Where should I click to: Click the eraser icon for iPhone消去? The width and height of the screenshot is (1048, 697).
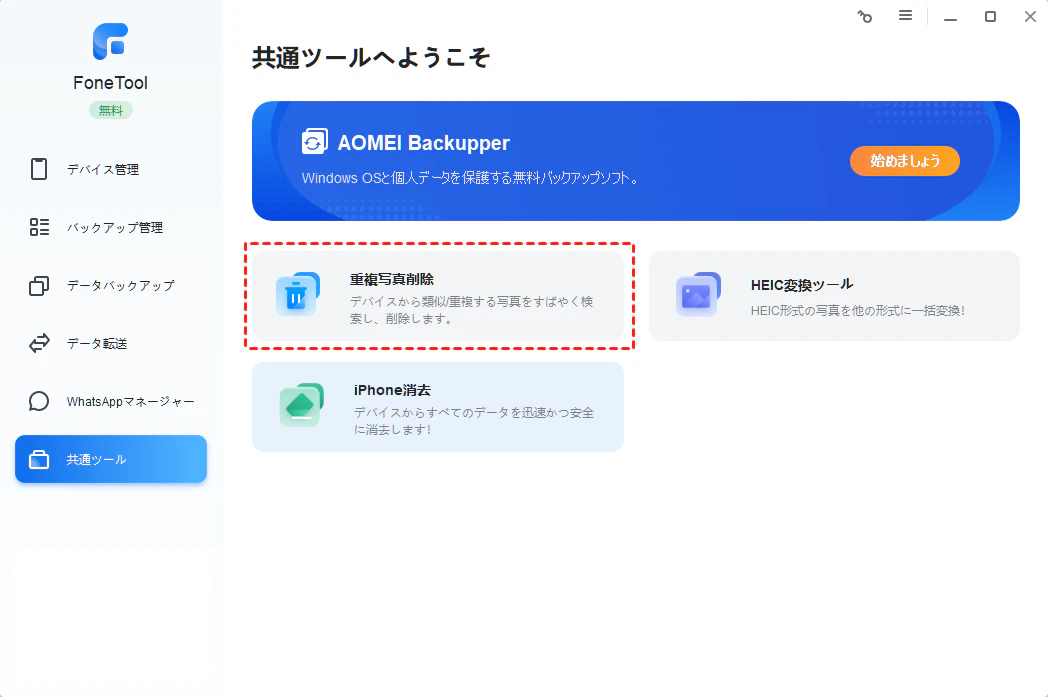click(x=301, y=405)
